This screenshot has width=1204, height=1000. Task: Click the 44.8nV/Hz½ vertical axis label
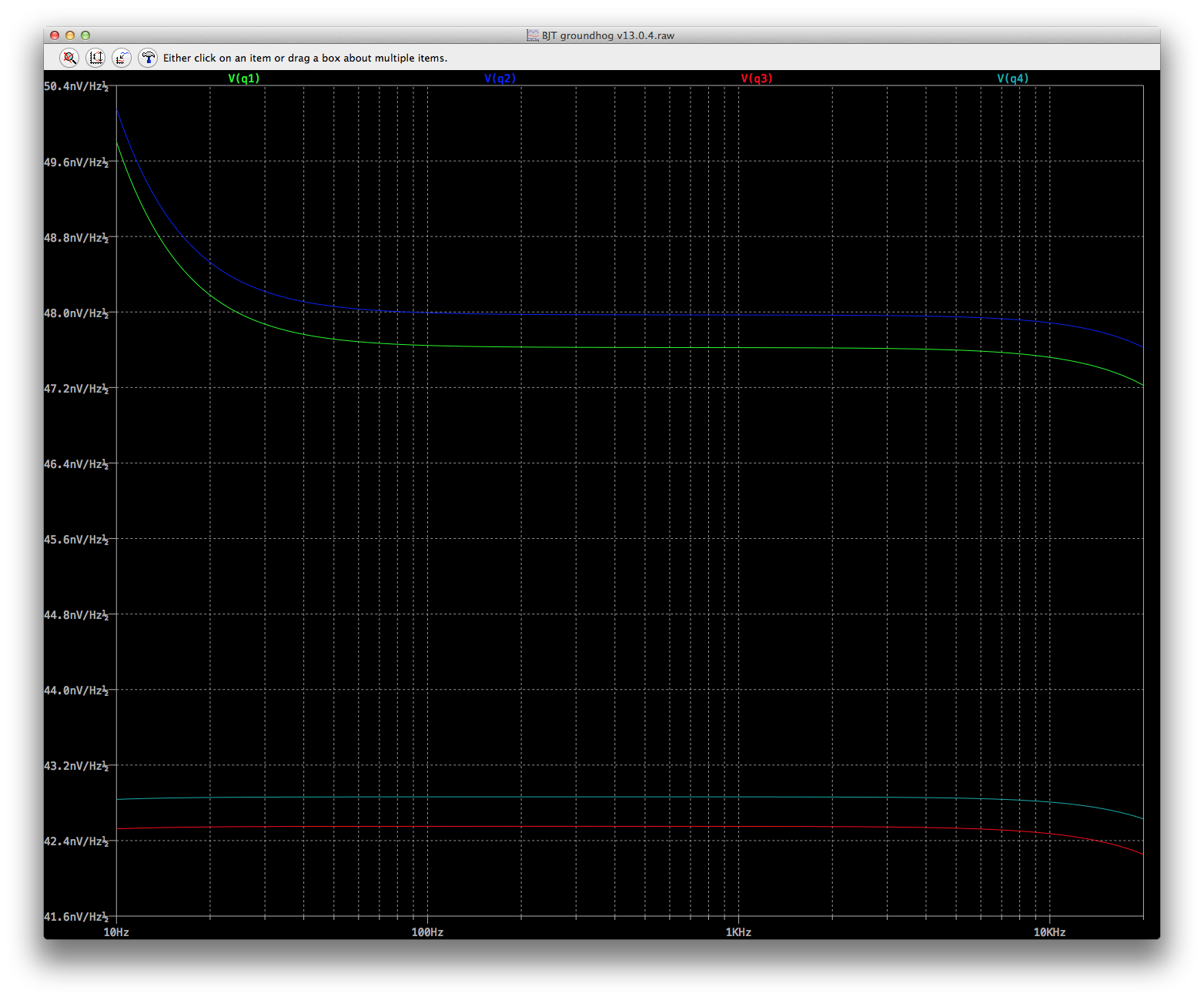pyautogui.click(x=76, y=615)
